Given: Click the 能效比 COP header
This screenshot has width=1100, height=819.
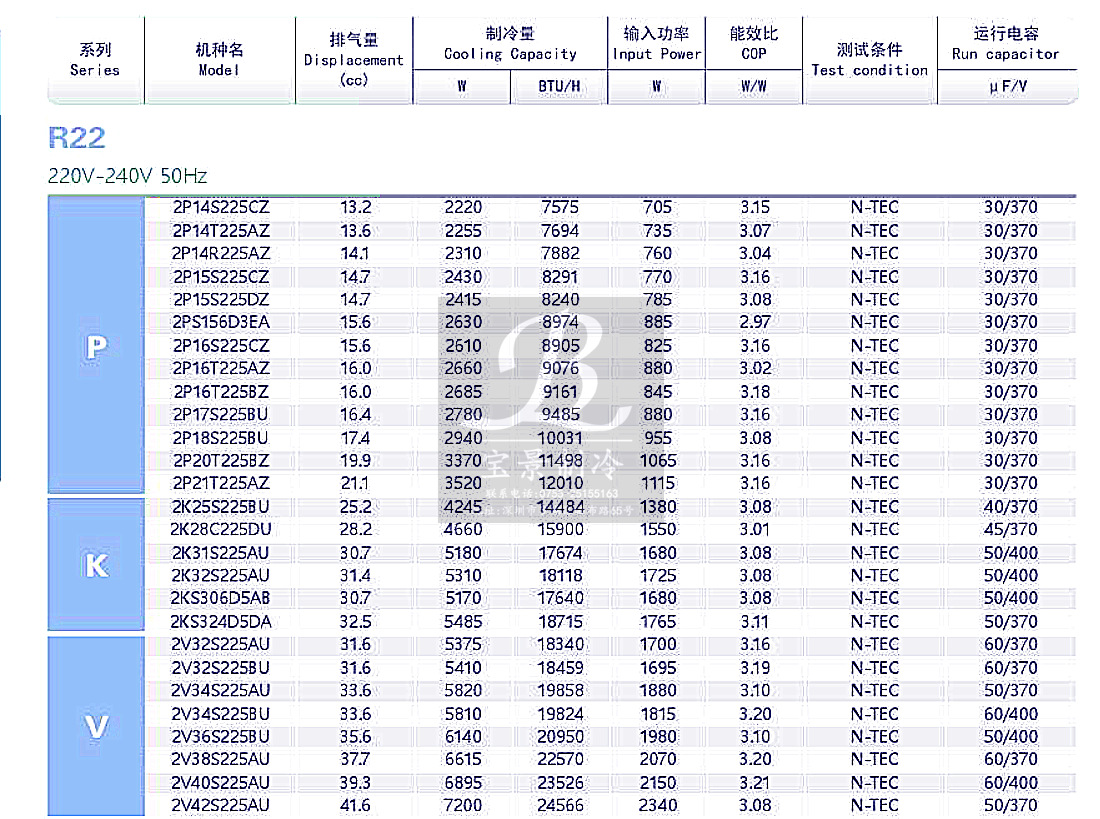Looking at the screenshot, I should tap(753, 43).
